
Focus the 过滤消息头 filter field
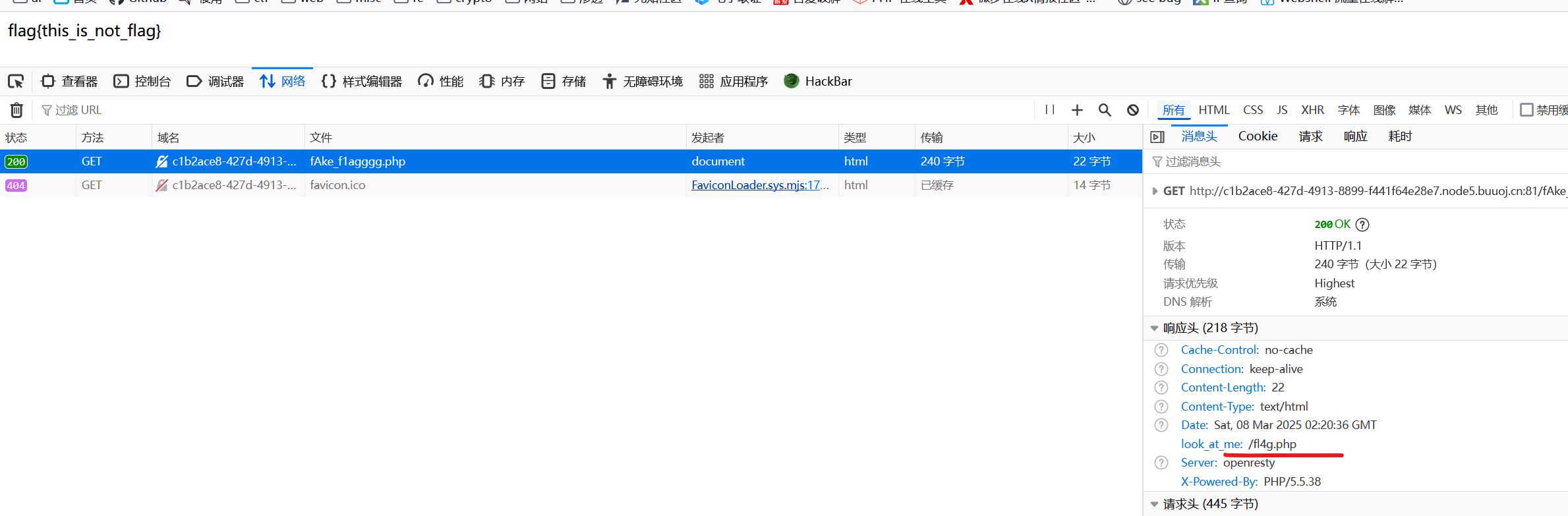[x=1356, y=161]
